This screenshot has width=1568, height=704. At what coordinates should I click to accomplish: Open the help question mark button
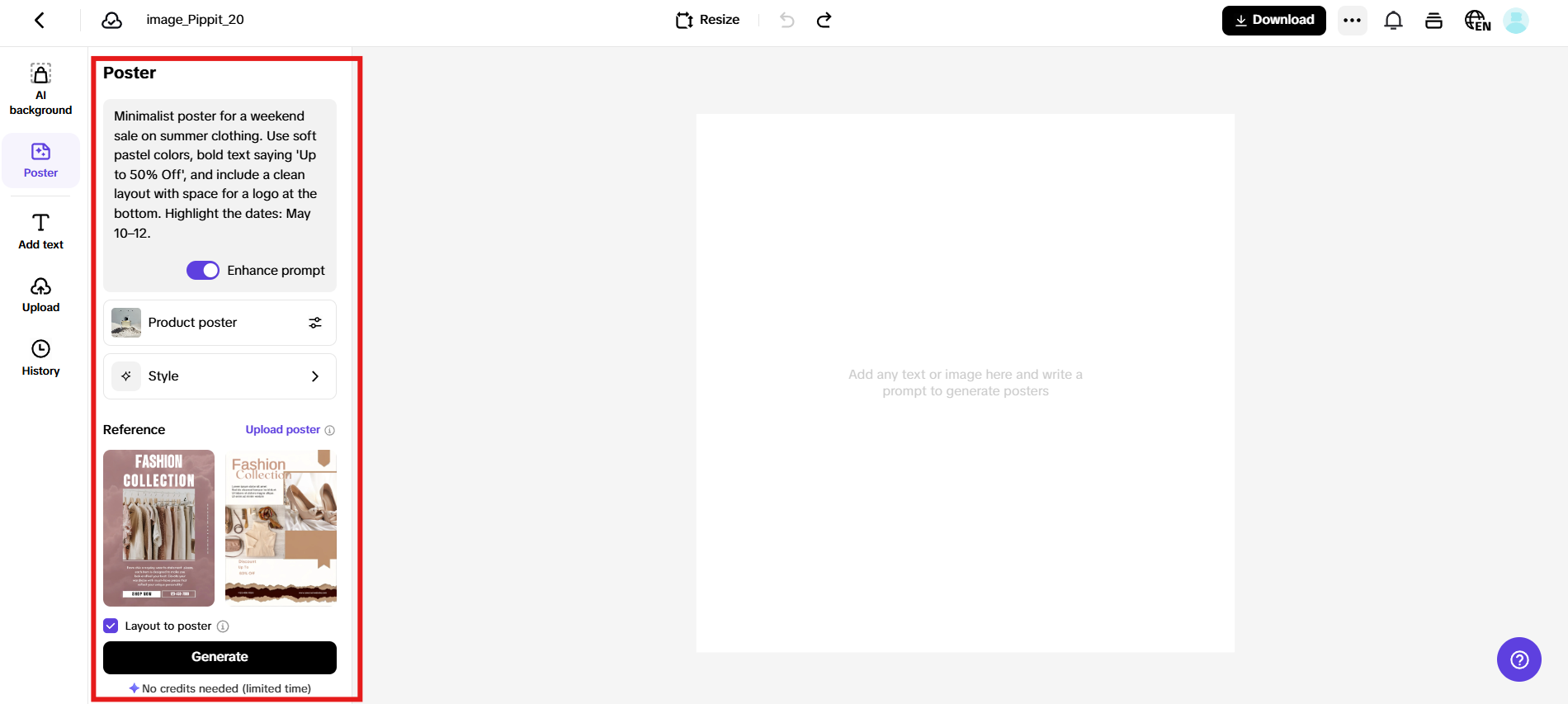coord(1518,659)
